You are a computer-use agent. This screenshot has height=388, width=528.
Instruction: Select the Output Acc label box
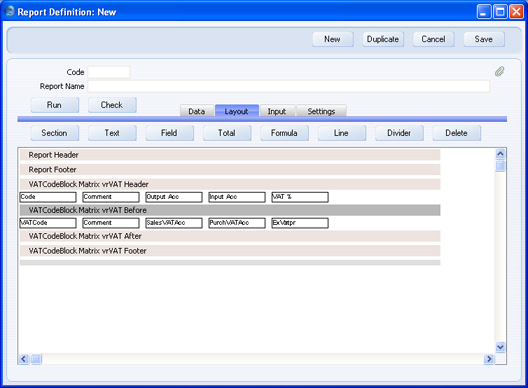[x=174, y=197]
